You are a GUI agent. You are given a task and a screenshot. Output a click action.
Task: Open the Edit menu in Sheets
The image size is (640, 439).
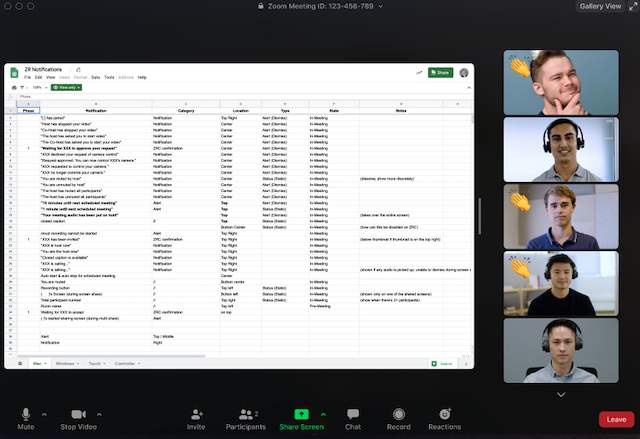[x=38, y=77]
